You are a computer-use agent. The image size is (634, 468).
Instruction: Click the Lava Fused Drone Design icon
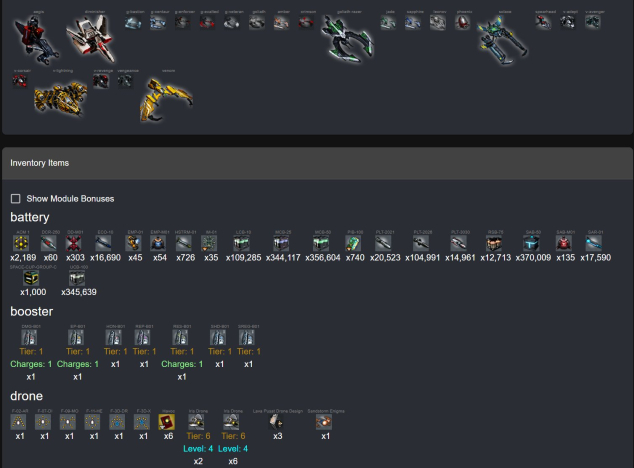coord(277,422)
